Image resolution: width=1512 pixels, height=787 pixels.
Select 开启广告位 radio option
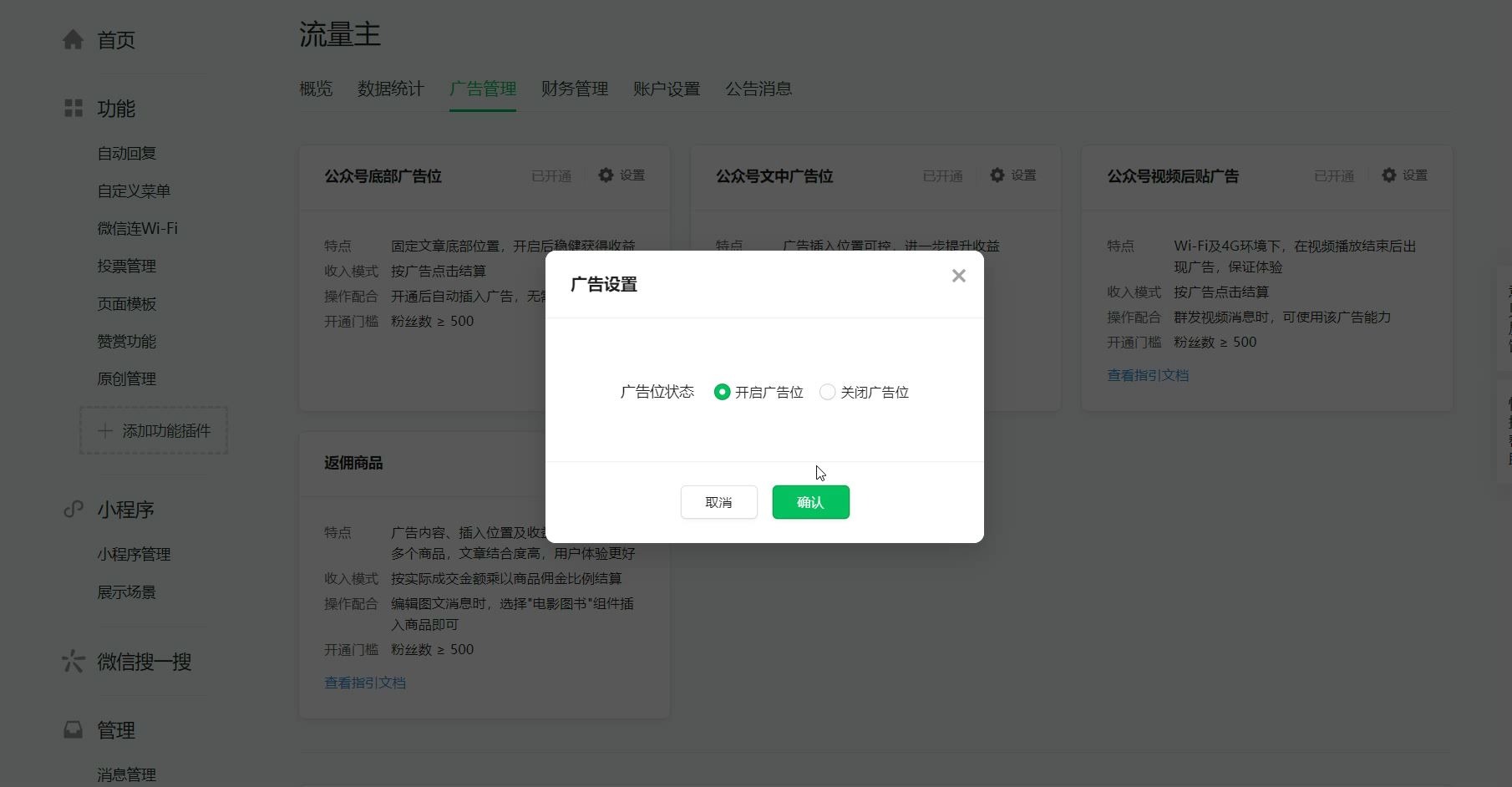click(x=722, y=392)
